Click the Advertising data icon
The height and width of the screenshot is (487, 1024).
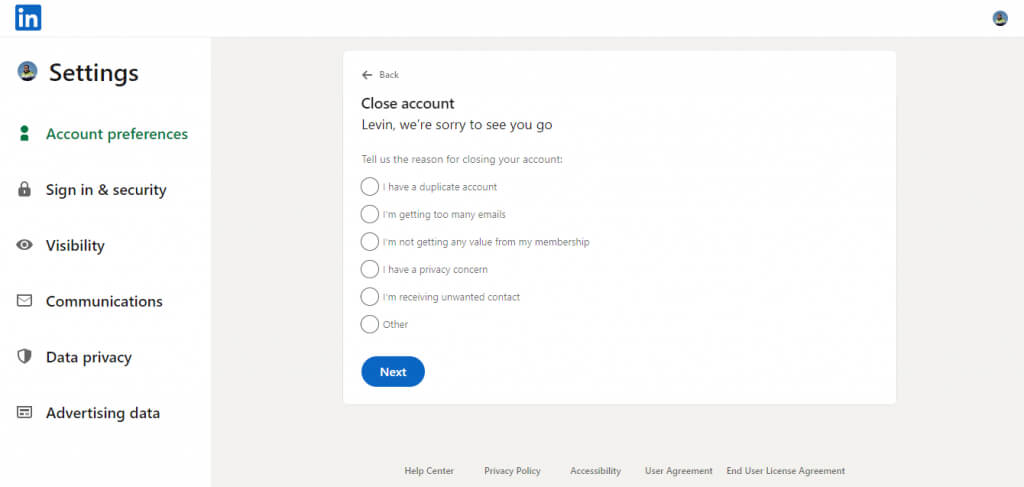tap(25, 413)
